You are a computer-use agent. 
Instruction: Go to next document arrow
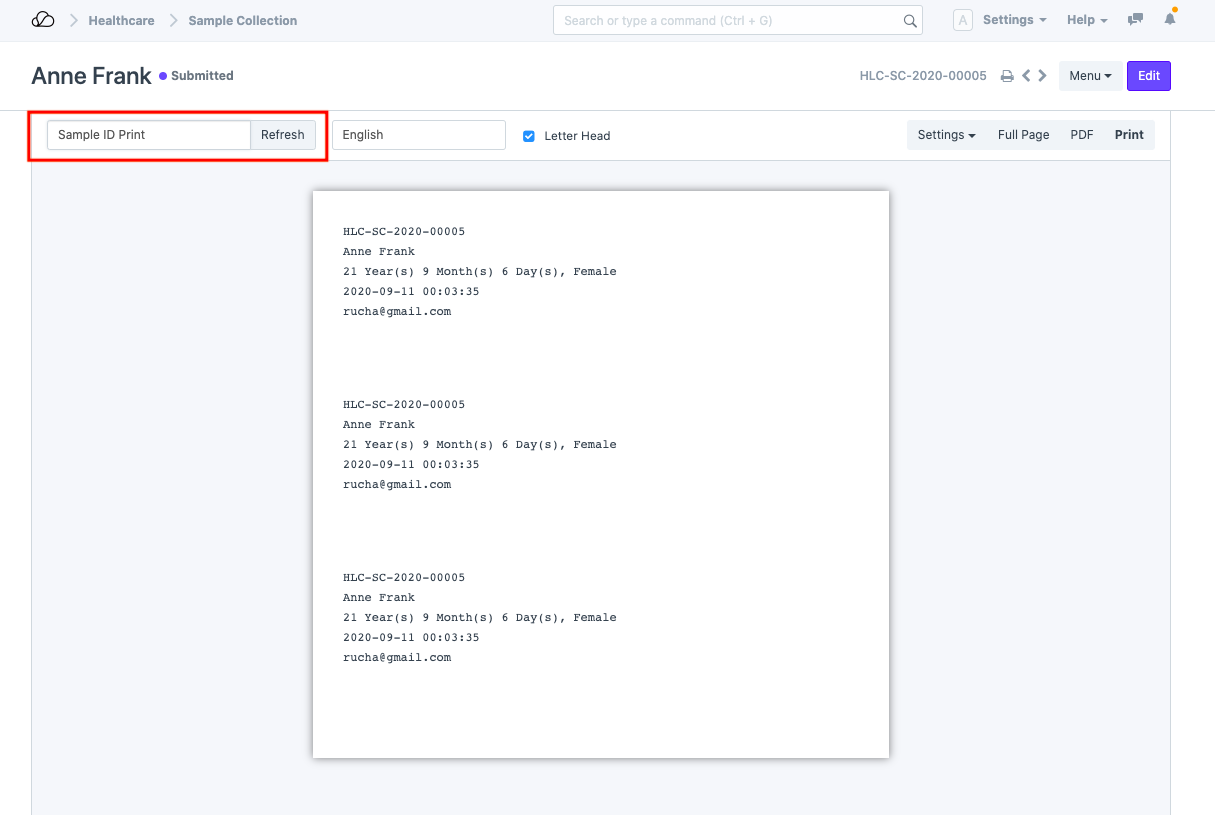(1043, 76)
